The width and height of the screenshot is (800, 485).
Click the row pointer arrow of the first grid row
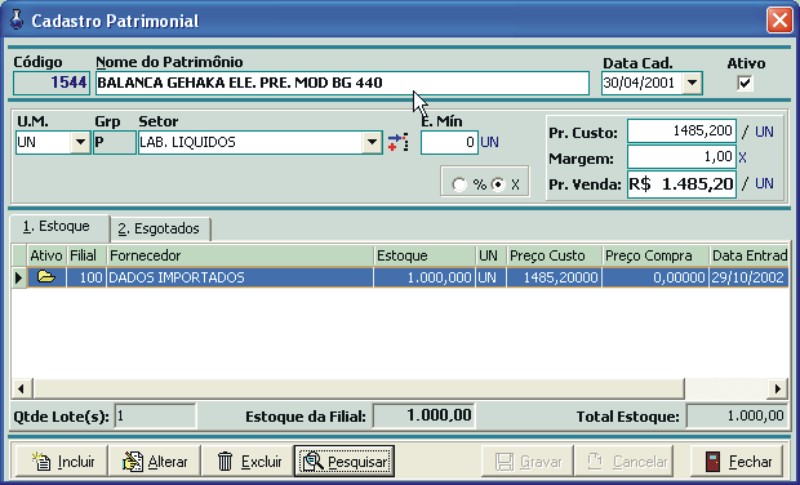pos(19,277)
